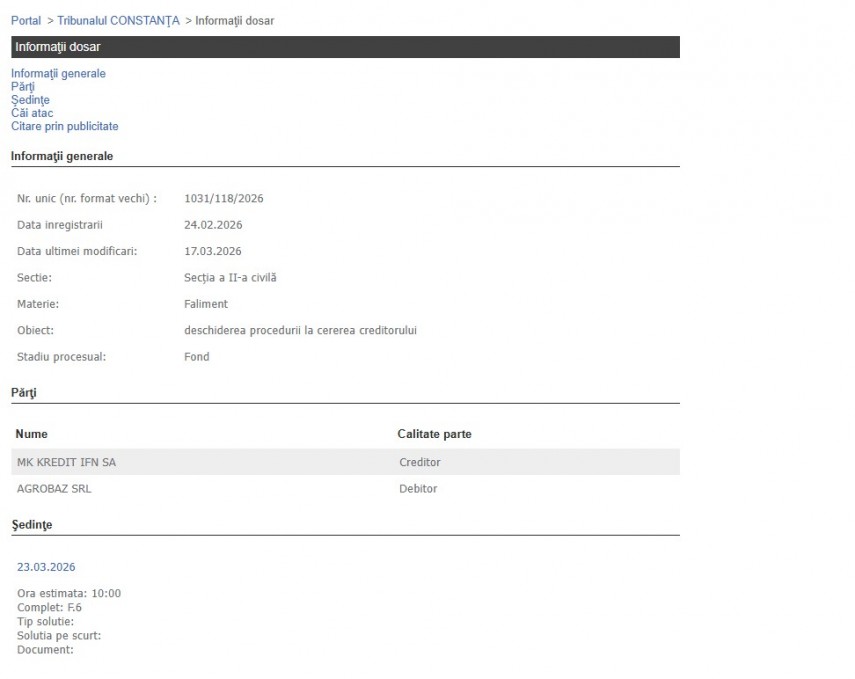Go to Ședințe using the navigation link

click(x=30, y=100)
